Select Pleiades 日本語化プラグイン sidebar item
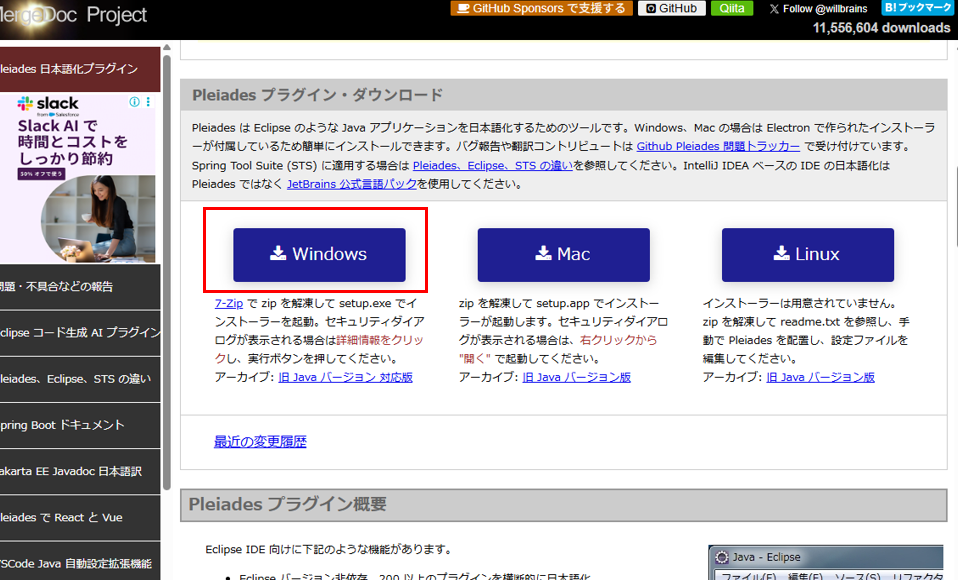 (80, 69)
